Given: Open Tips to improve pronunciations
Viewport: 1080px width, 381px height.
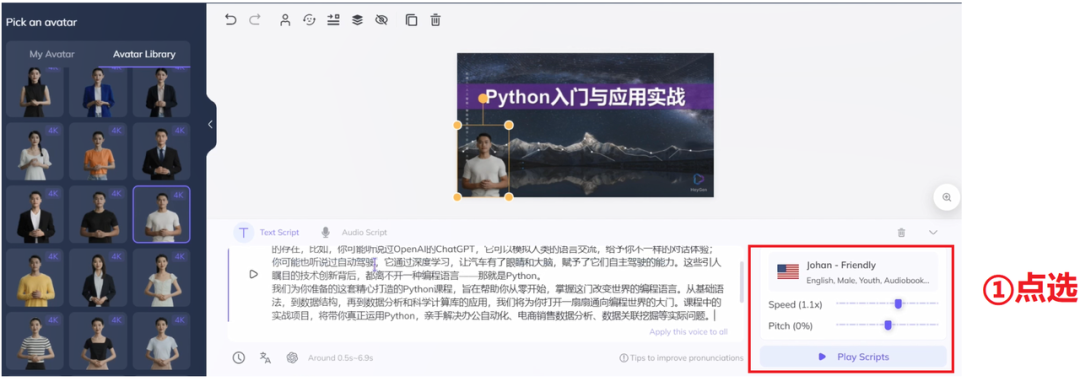Looking at the screenshot, I should tap(681, 358).
